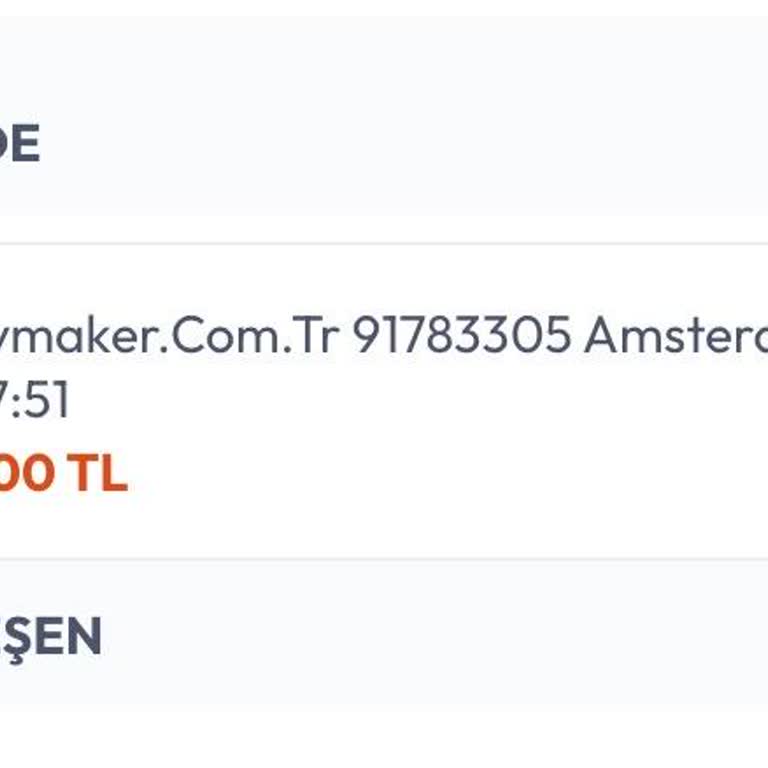
Task: Click the section header ending in "DE"
Action: tap(18, 146)
